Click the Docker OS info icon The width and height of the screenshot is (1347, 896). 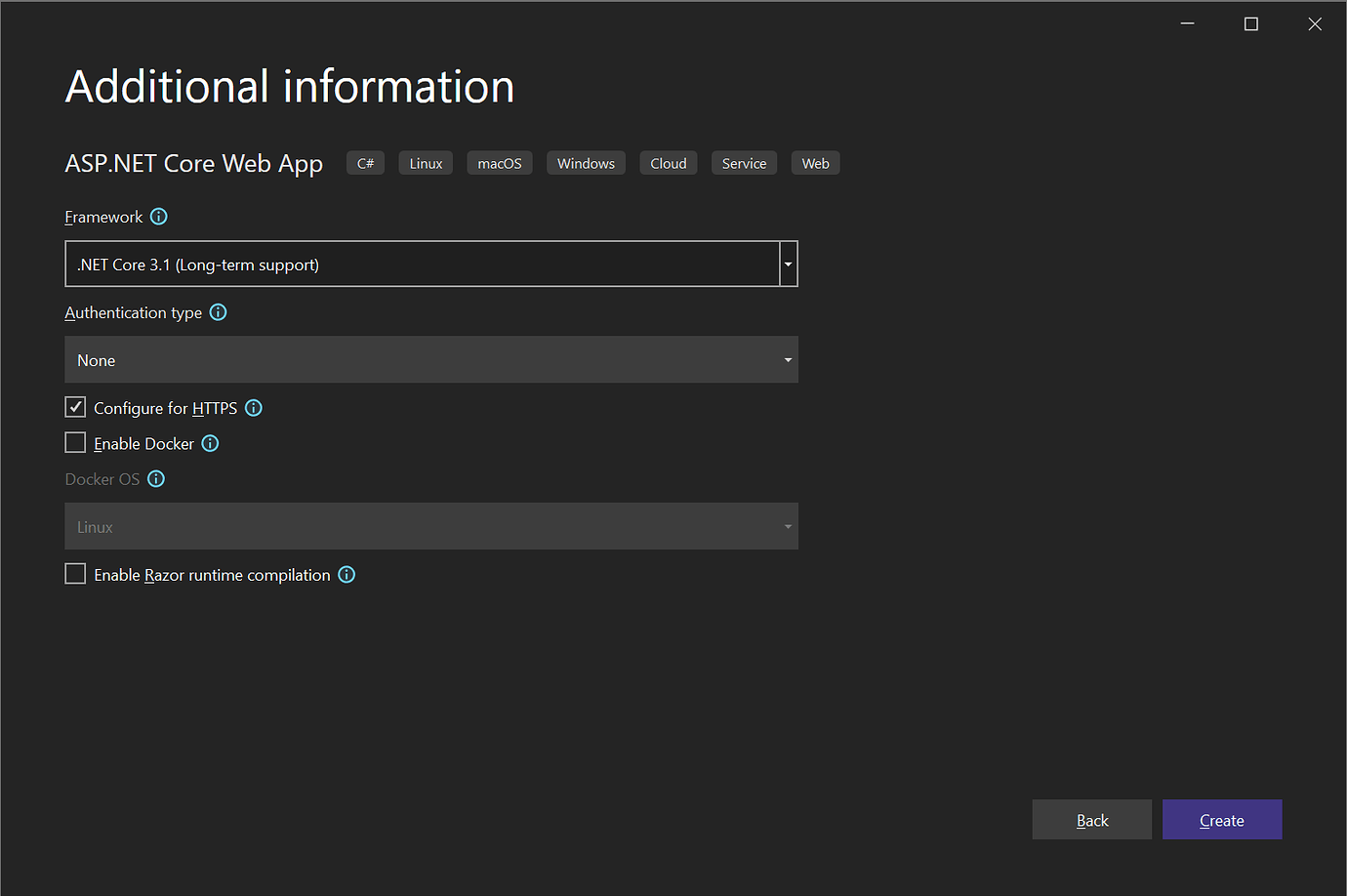(x=156, y=479)
